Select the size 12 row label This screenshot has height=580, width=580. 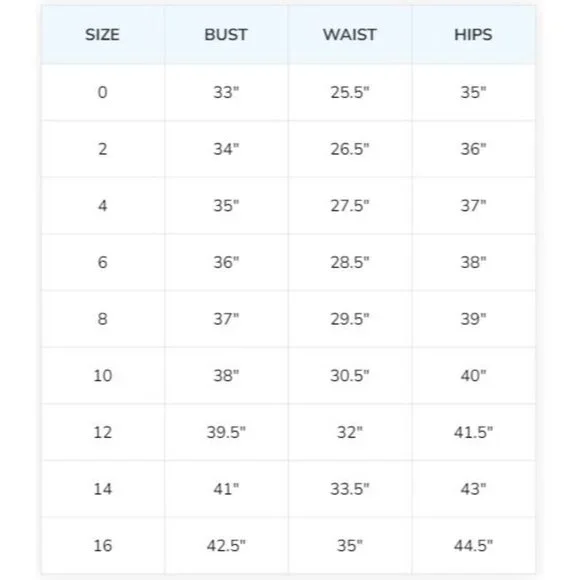(x=102, y=432)
